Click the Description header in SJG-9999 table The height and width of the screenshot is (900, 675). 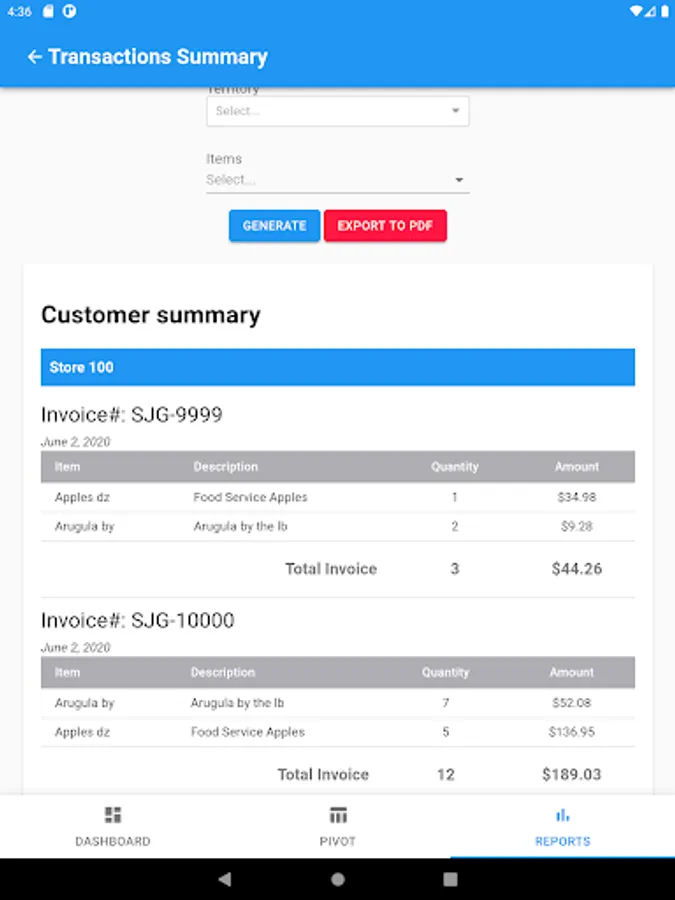click(x=226, y=467)
